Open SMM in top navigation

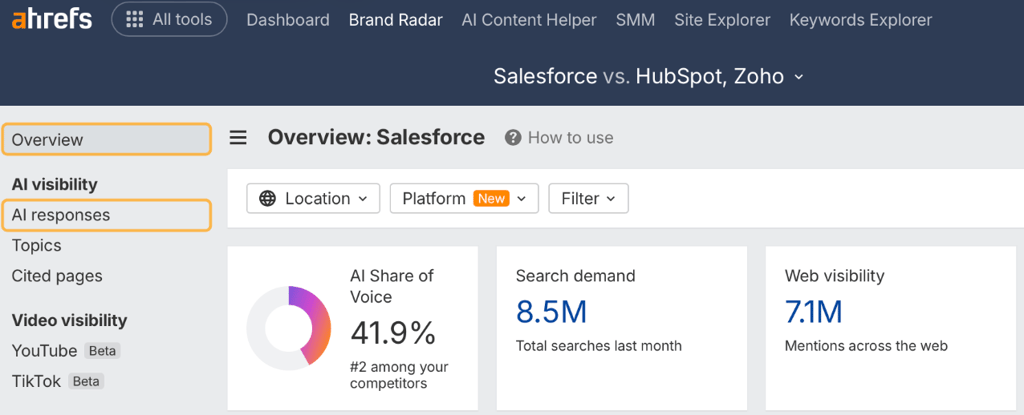[635, 20]
